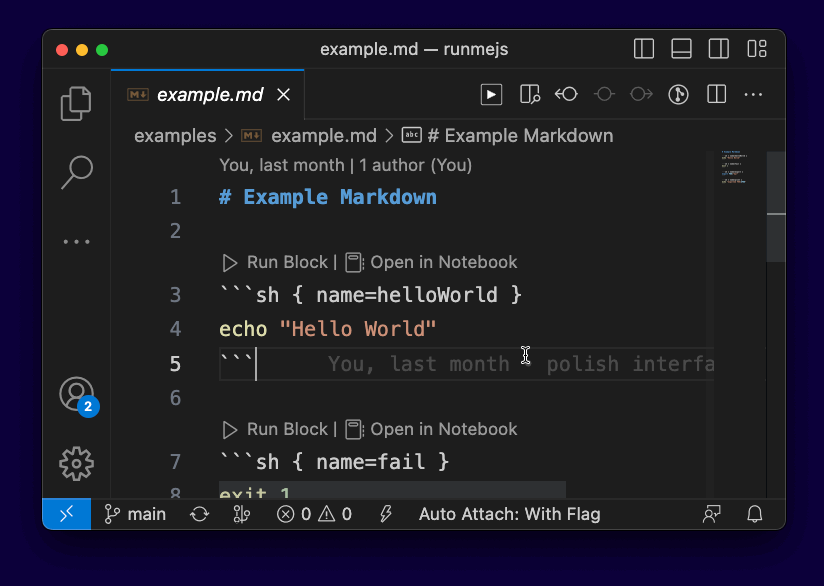Viewport: 824px width, 586px height.
Task: Open the editor More Actions menu
Action: pos(753,95)
